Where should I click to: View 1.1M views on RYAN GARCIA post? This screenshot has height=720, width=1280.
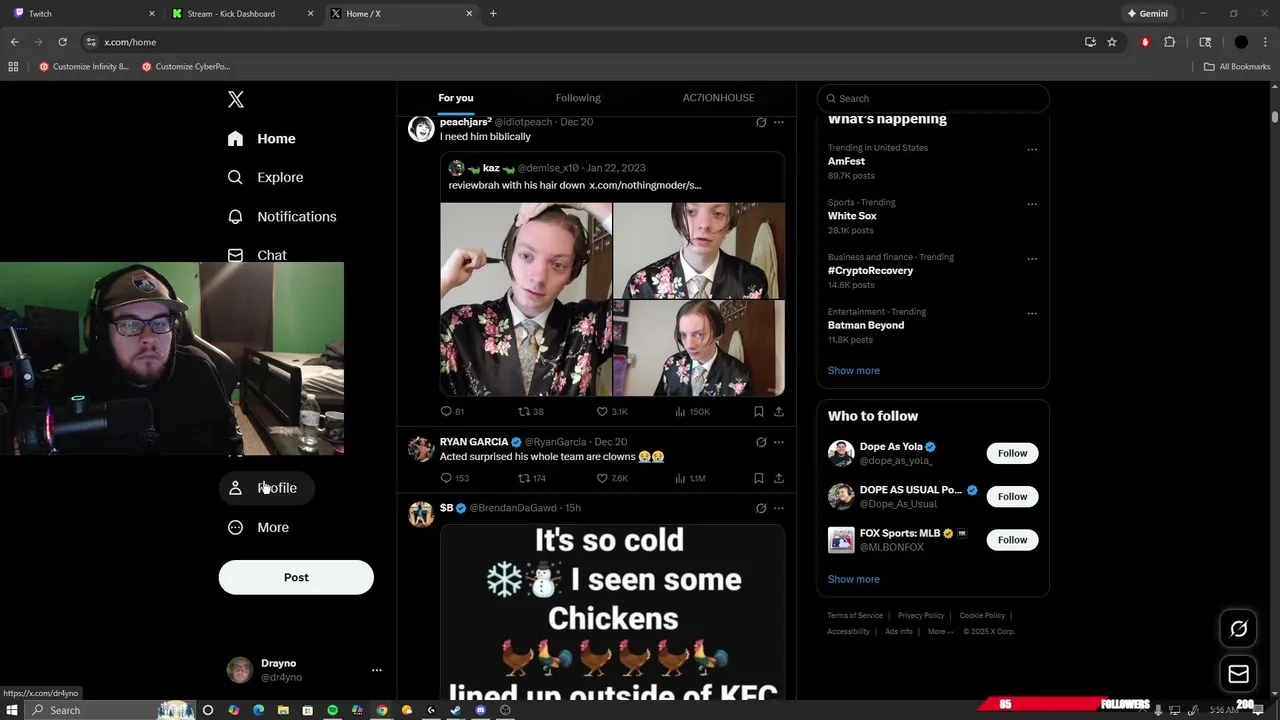click(x=690, y=478)
